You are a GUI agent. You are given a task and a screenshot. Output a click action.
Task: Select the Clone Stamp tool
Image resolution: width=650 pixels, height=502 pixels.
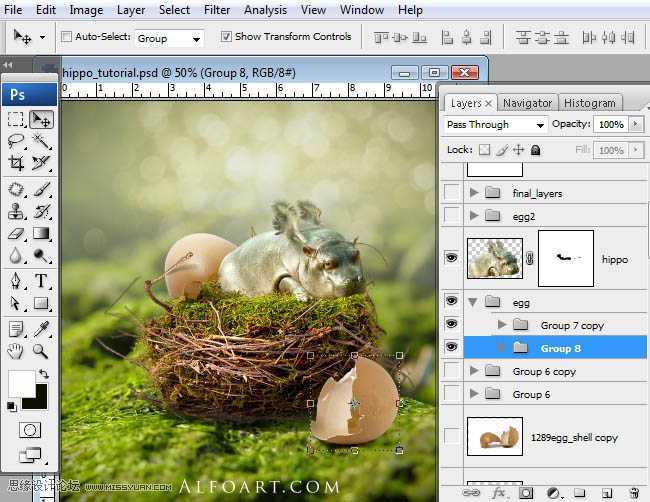(x=16, y=211)
